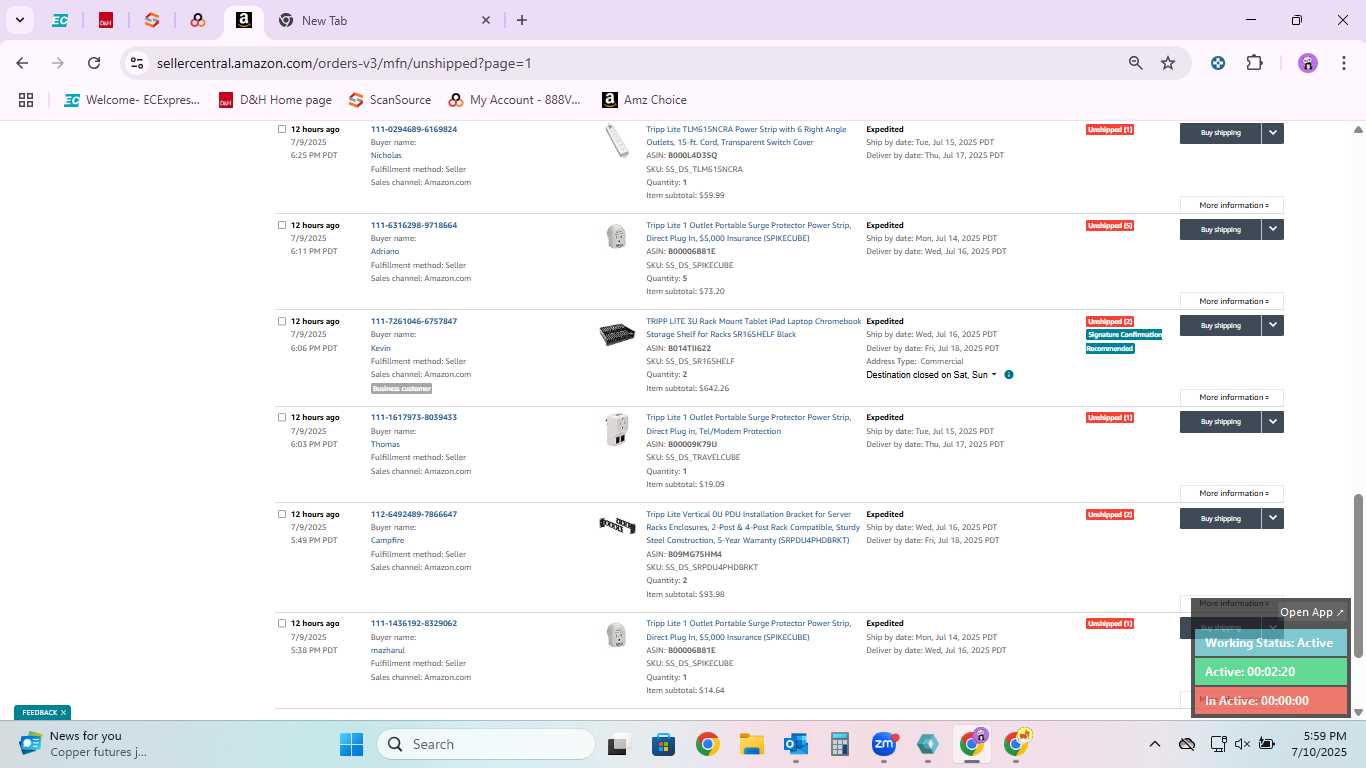Open the Windows Start menu

coord(351,744)
